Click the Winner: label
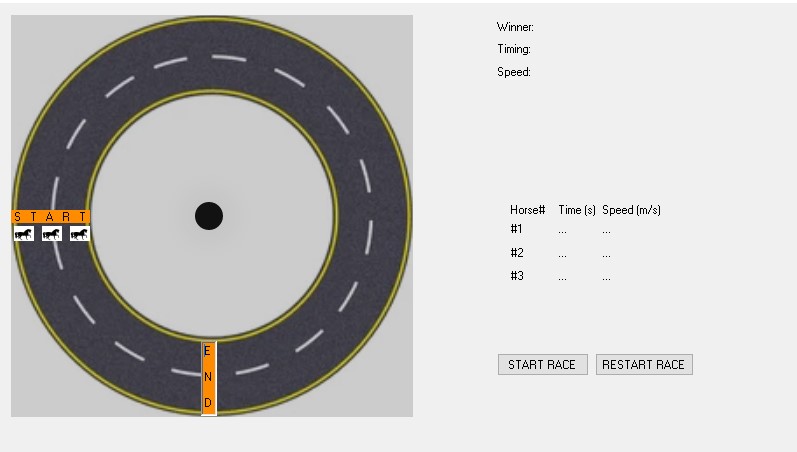Screen dimensions: 797x452 (x=515, y=27)
